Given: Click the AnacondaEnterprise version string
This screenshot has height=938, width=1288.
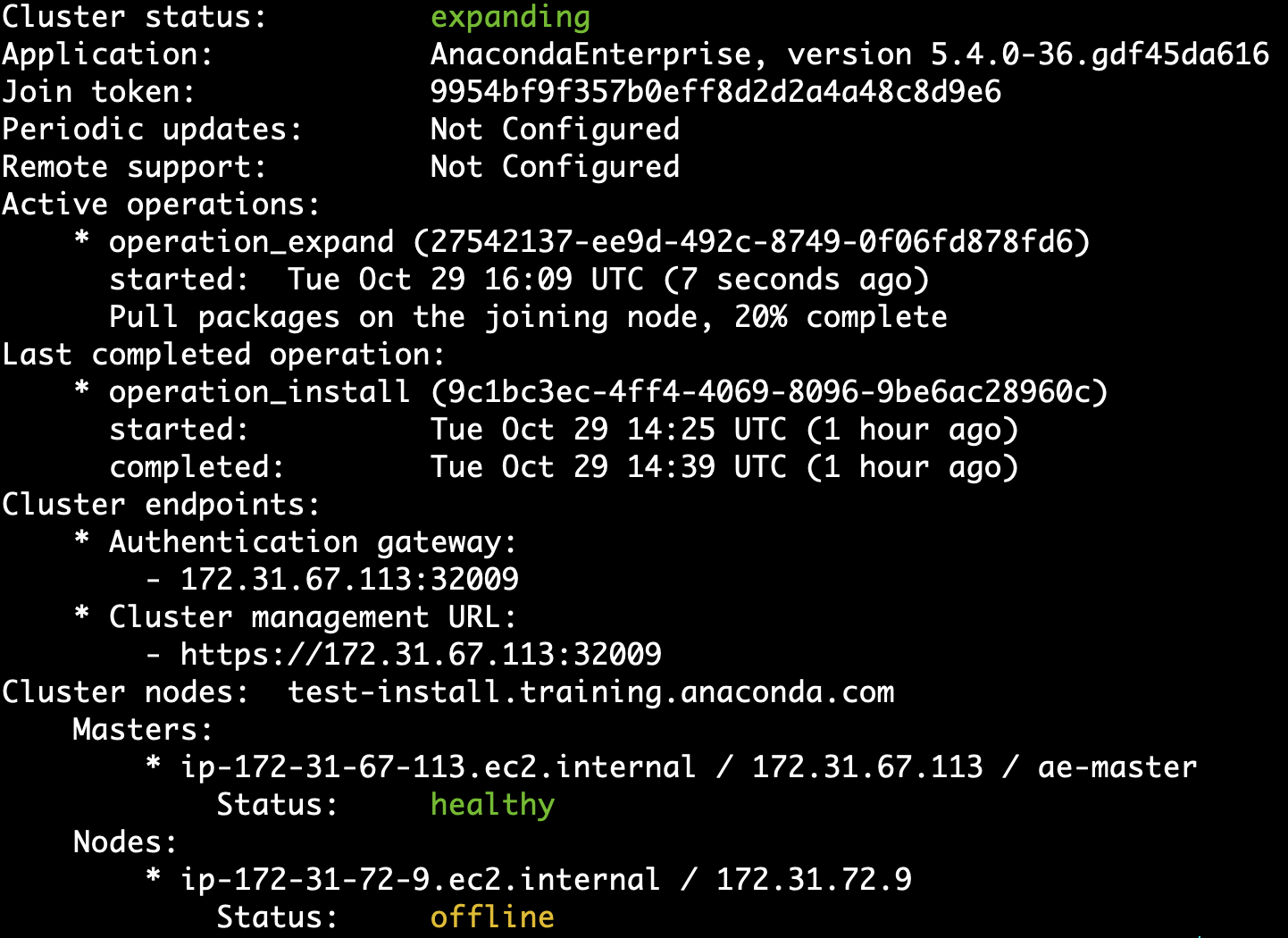Looking at the screenshot, I should point(849,54).
